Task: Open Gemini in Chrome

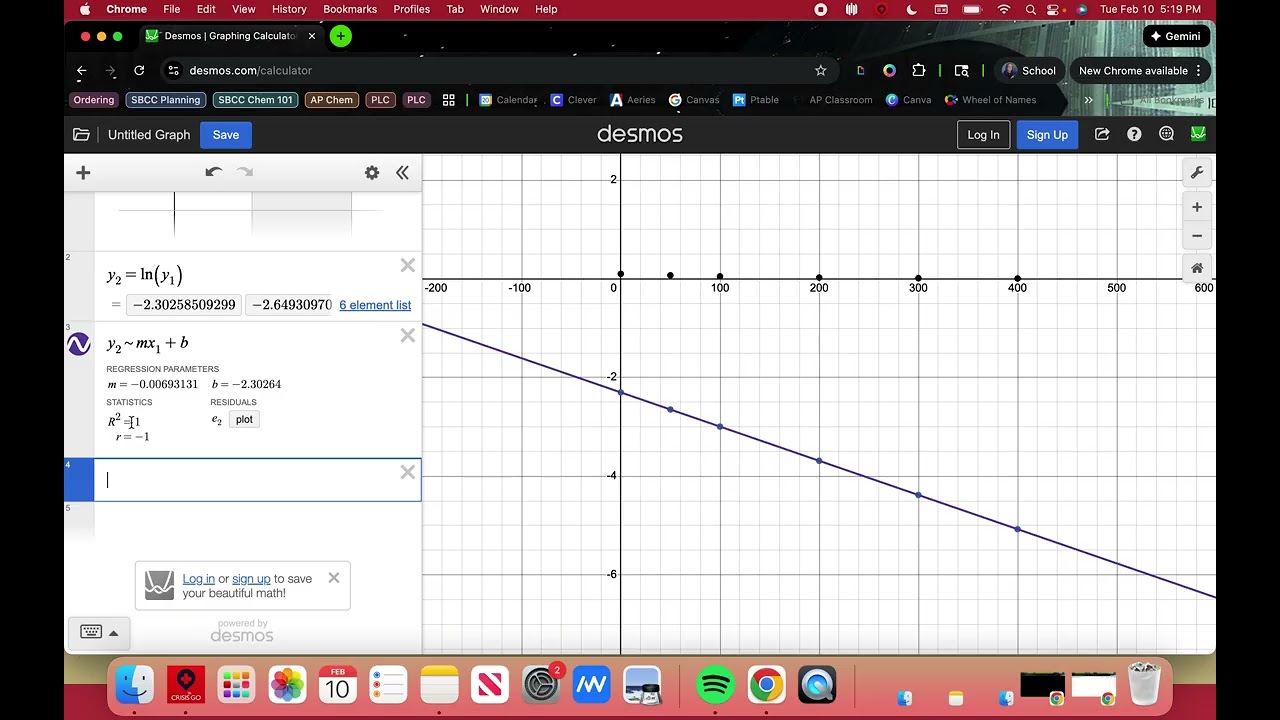Action: click(1176, 36)
